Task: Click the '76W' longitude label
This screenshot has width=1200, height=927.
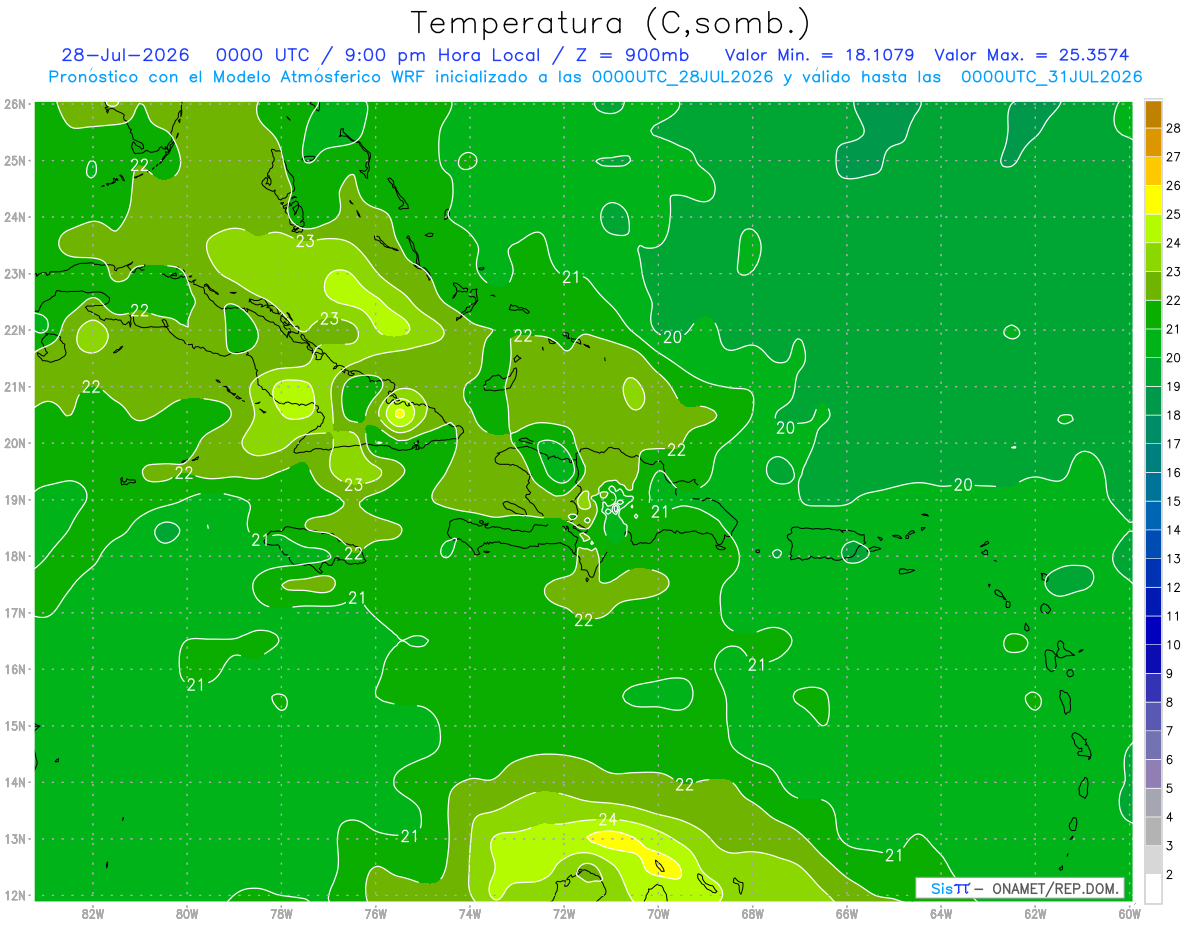Action: click(375, 913)
